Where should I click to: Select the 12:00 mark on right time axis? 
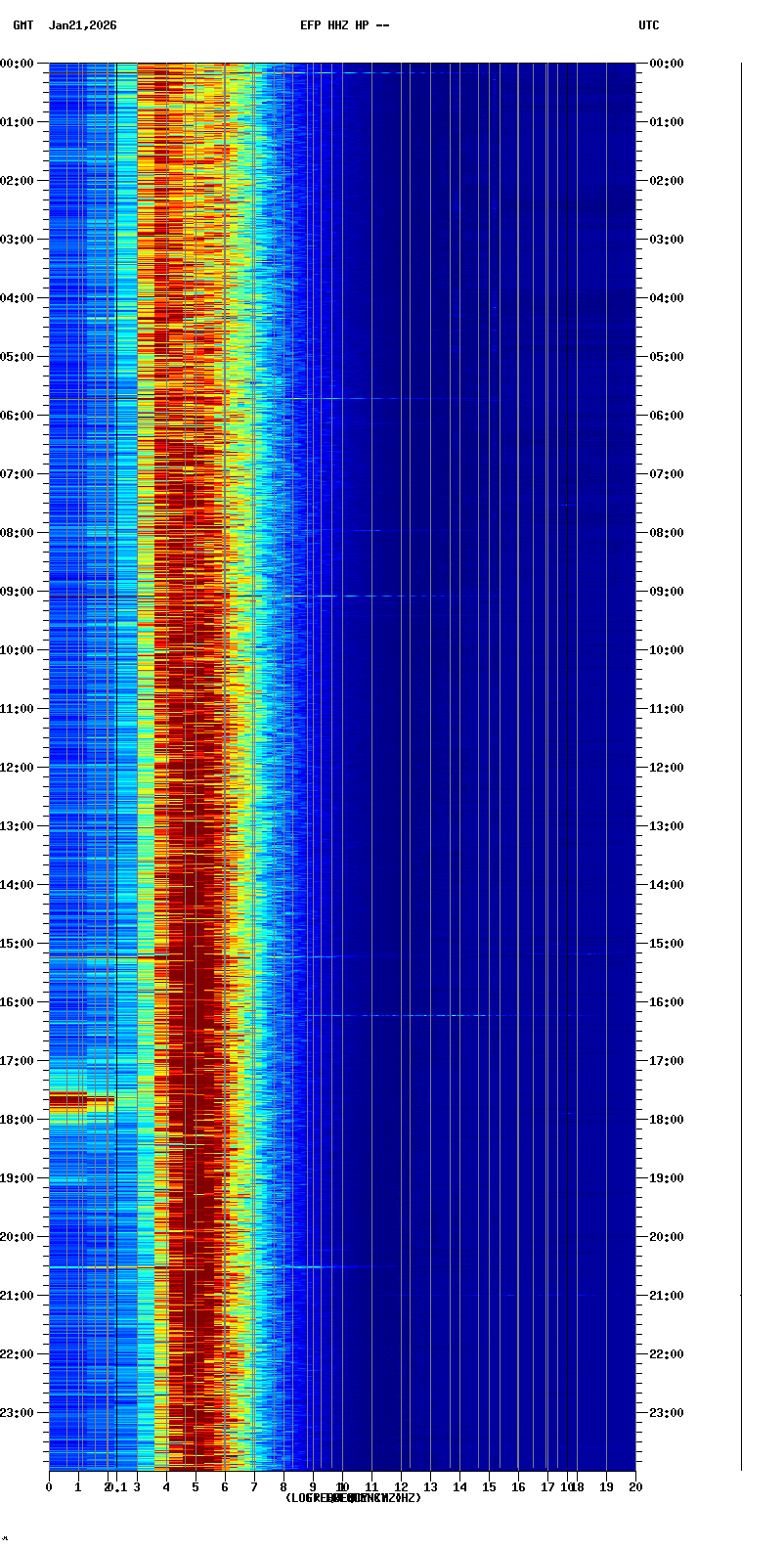pos(667,768)
